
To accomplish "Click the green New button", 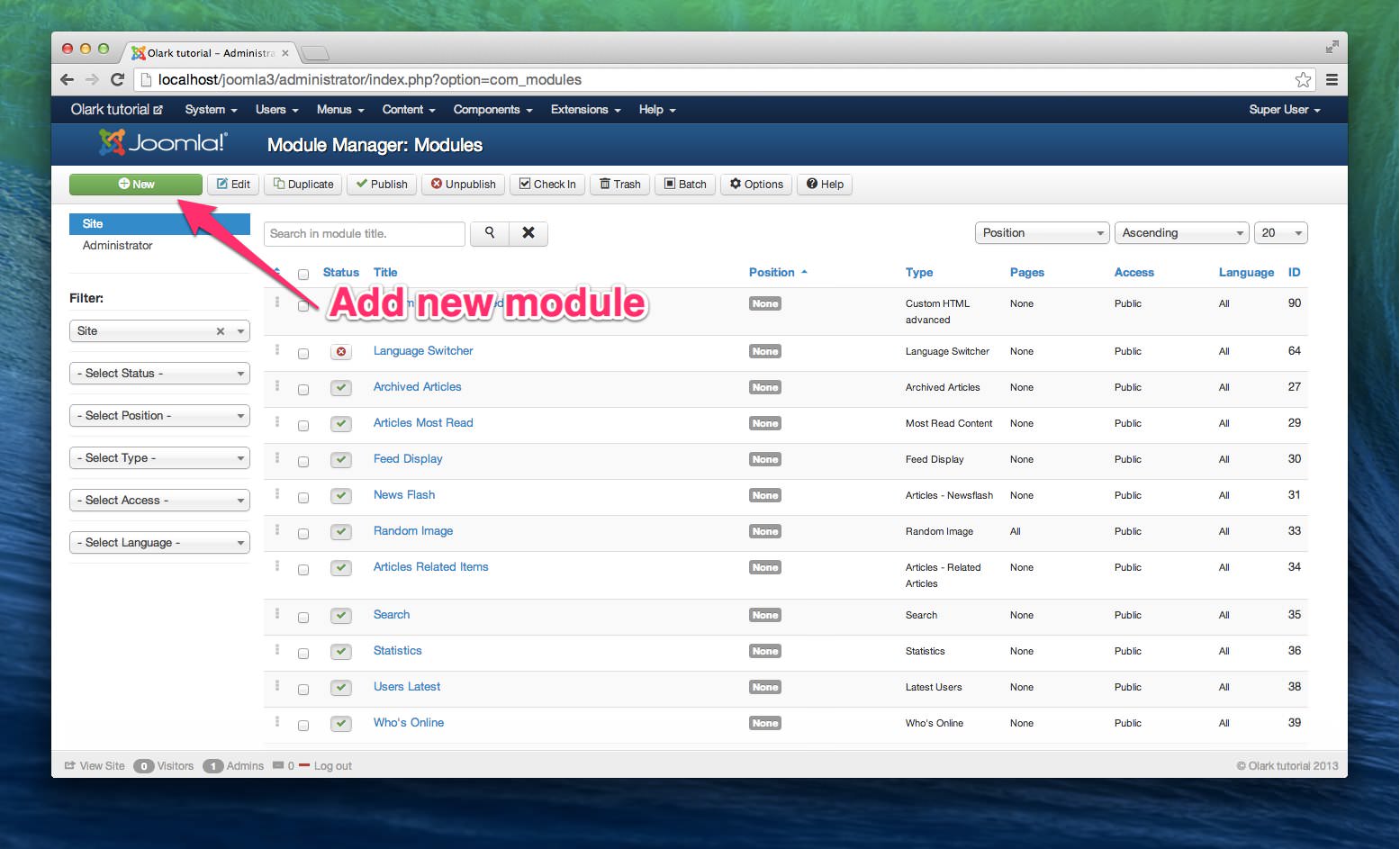I will pos(136,185).
